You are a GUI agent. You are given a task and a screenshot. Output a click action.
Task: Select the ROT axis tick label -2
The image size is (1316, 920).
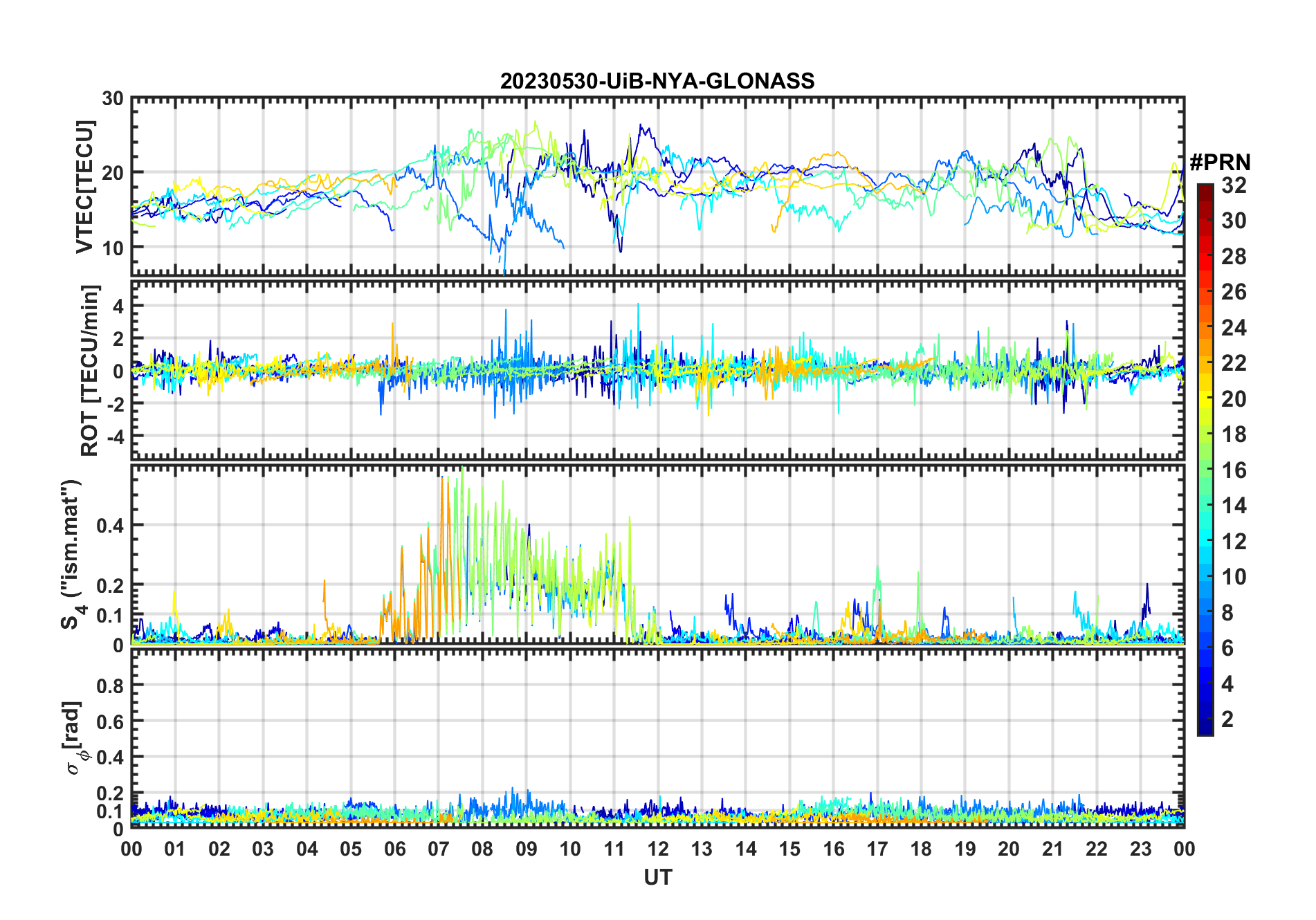point(115,404)
